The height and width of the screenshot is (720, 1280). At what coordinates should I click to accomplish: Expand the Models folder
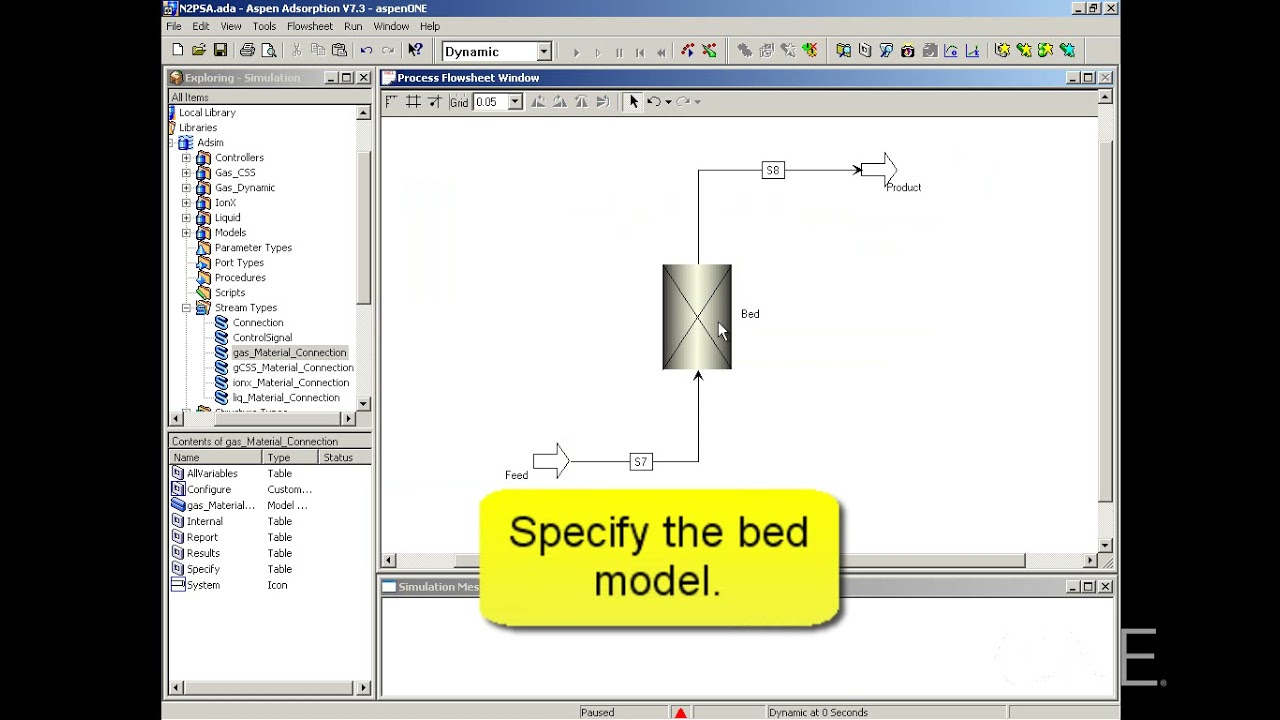[x=186, y=233]
